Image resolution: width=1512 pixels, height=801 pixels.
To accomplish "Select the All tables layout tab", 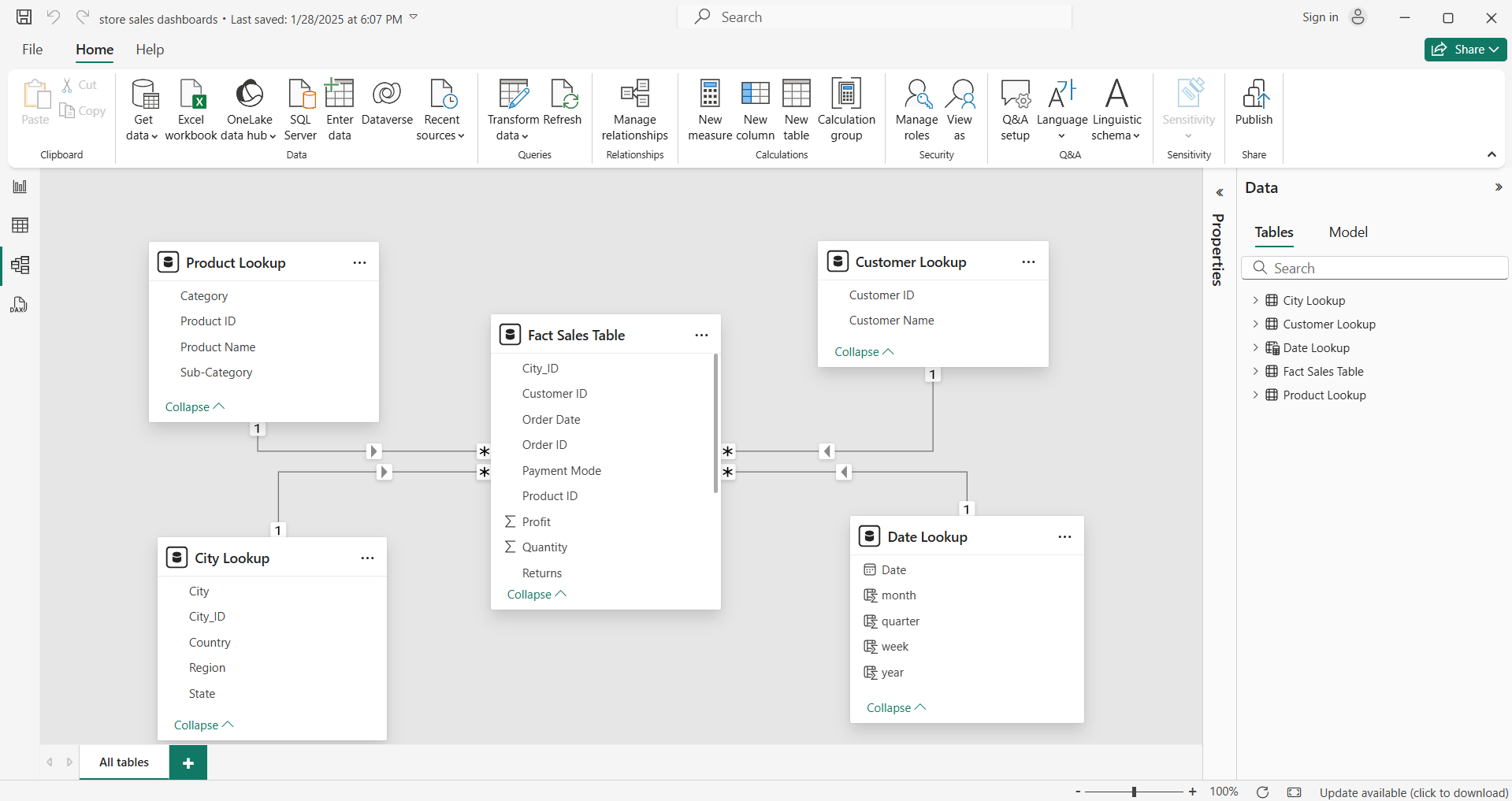I will [124, 762].
